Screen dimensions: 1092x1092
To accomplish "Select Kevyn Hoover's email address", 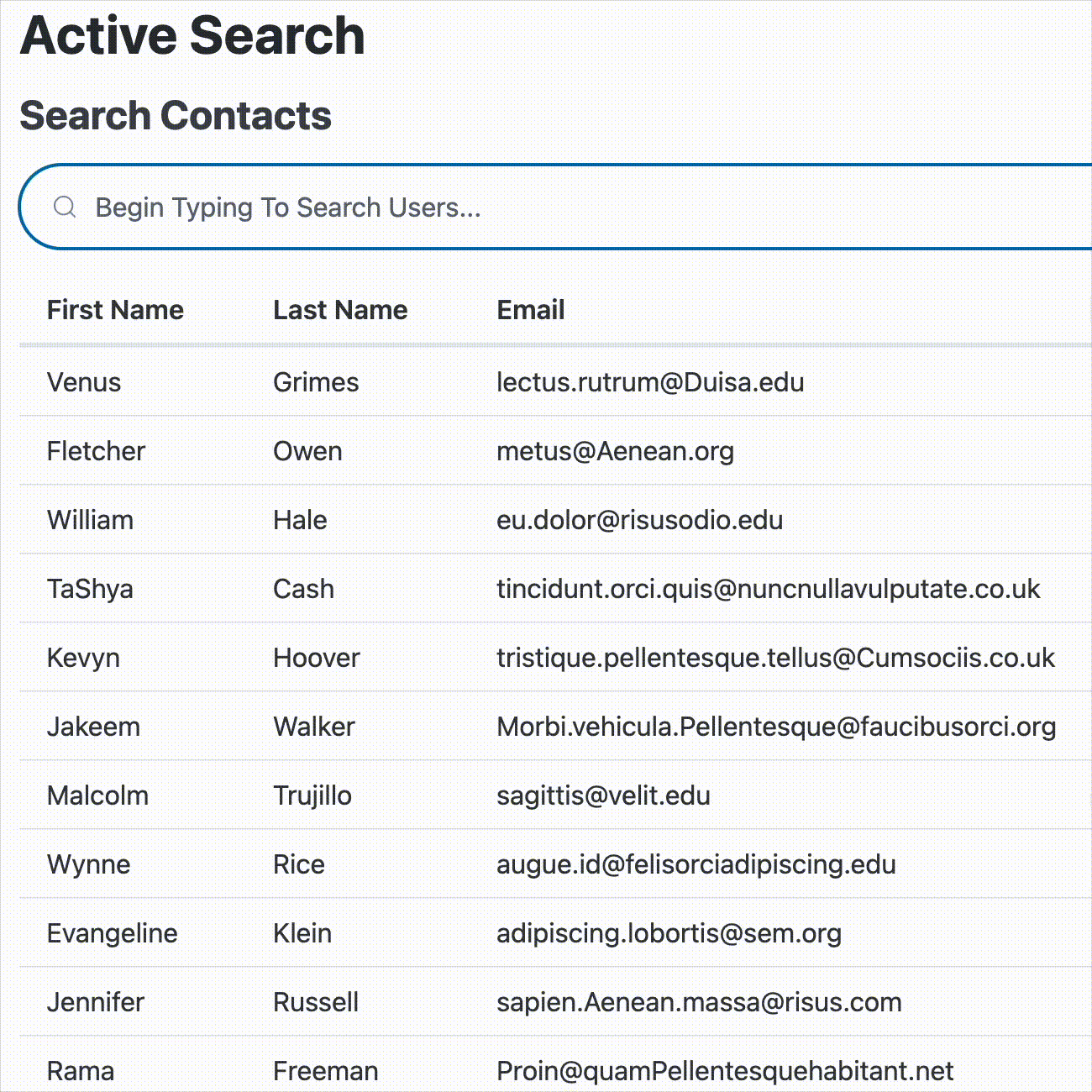I will pos(775,658).
